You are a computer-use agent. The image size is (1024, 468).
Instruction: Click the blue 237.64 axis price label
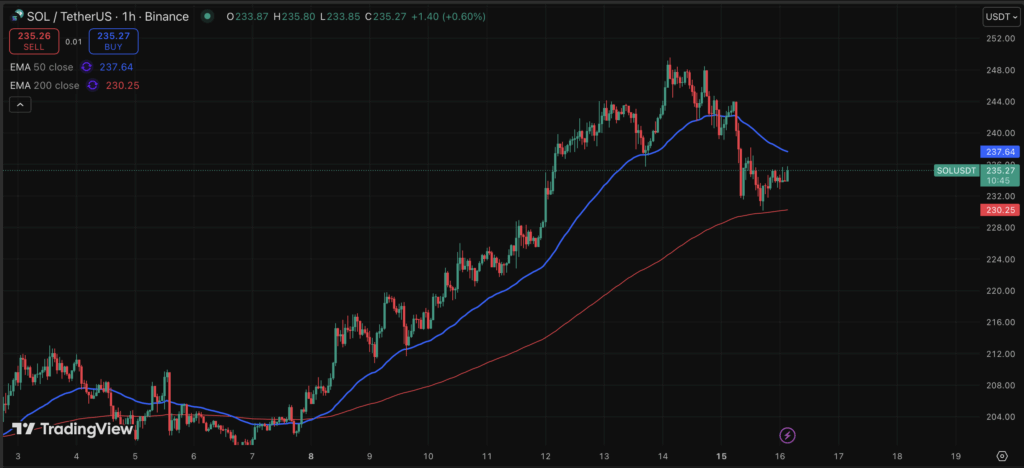coord(1000,151)
